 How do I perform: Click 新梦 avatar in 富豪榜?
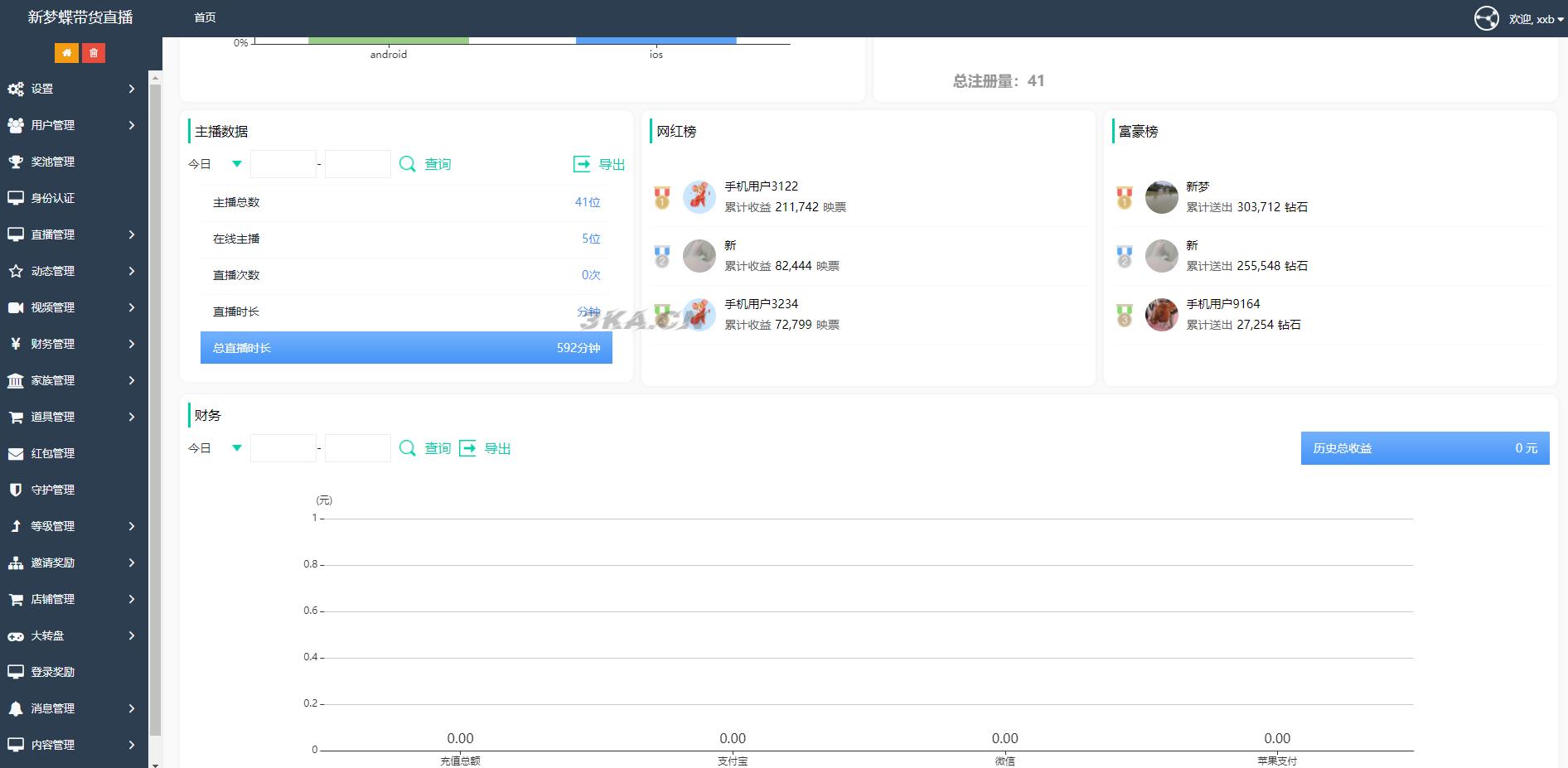[x=1161, y=197]
